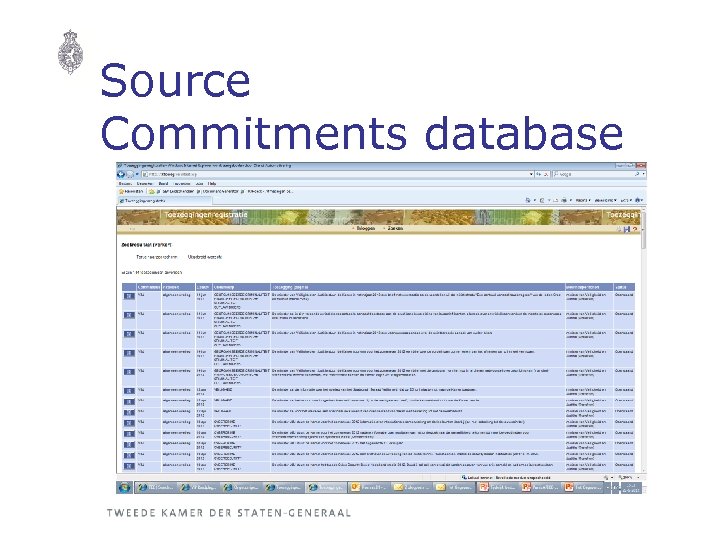Click the Uitgebreid zoeken link

coord(205,257)
